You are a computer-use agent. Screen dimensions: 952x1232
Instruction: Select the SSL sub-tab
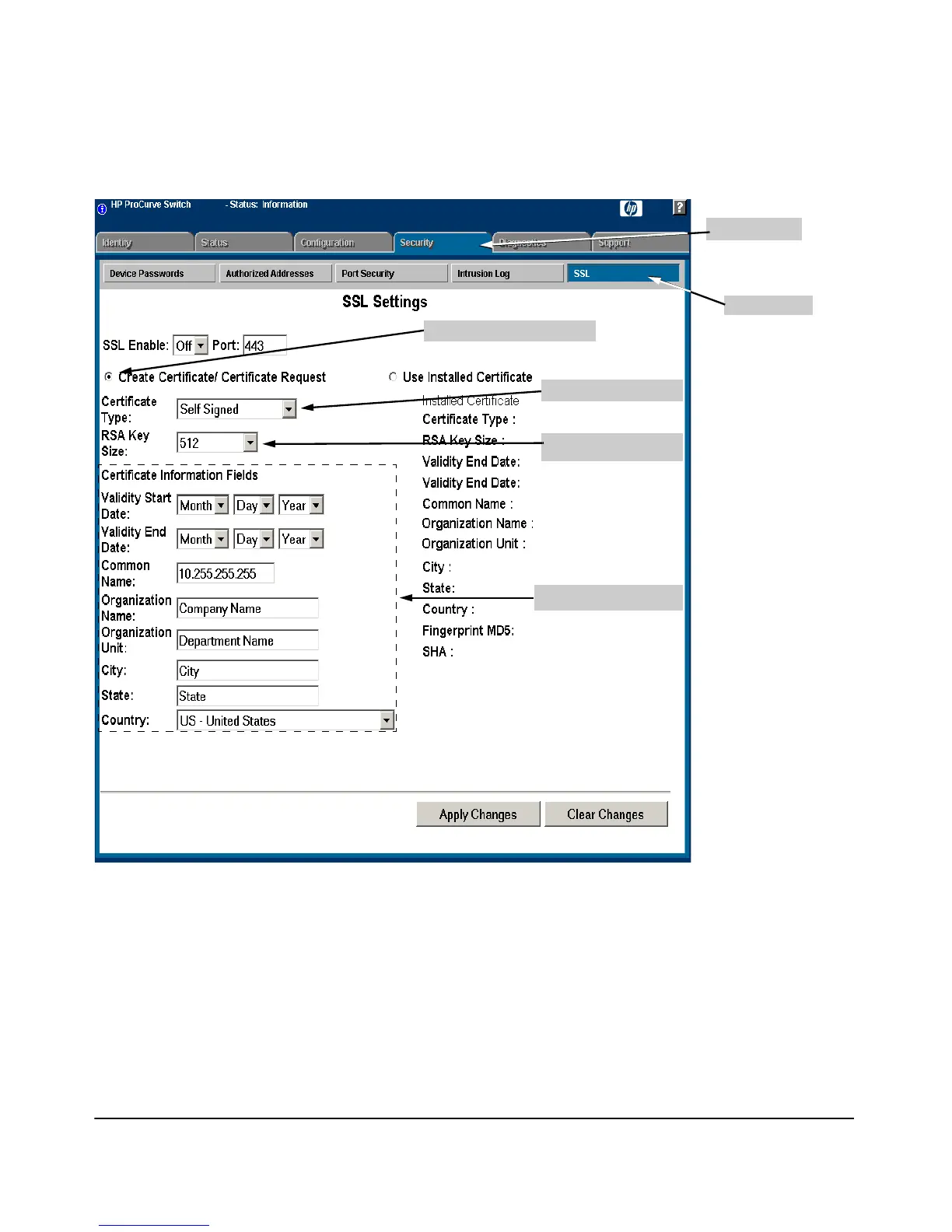point(623,274)
